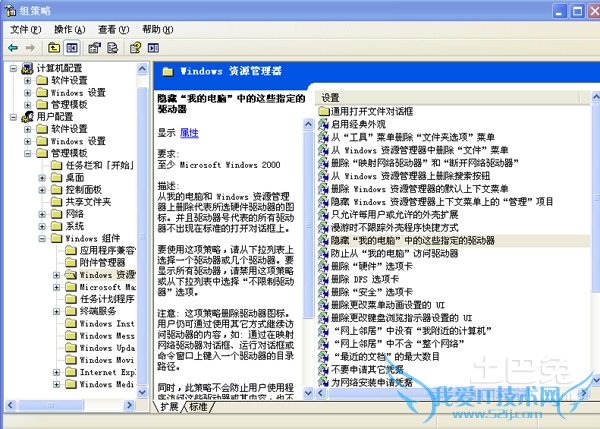Expand the 终端服务 tree node
Screen dimensions: 600x429
[x=57, y=312]
